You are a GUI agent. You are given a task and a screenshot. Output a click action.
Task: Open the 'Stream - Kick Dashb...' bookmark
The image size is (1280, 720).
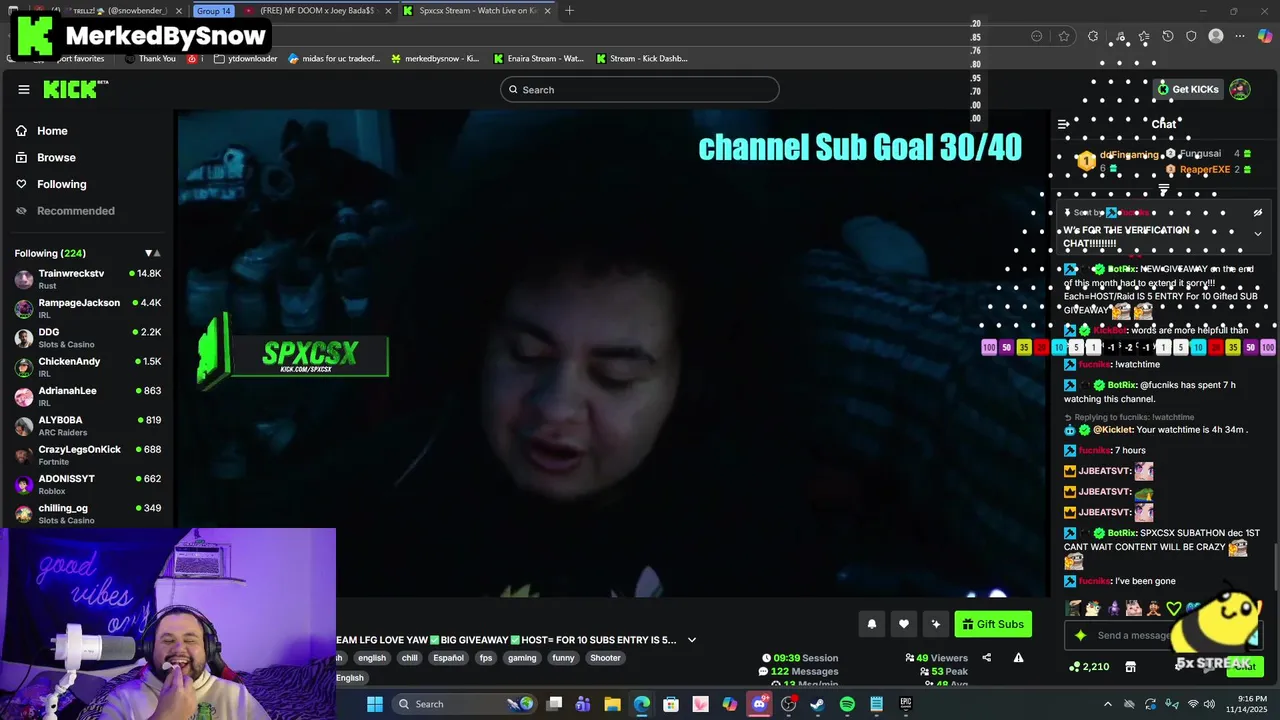click(x=641, y=59)
